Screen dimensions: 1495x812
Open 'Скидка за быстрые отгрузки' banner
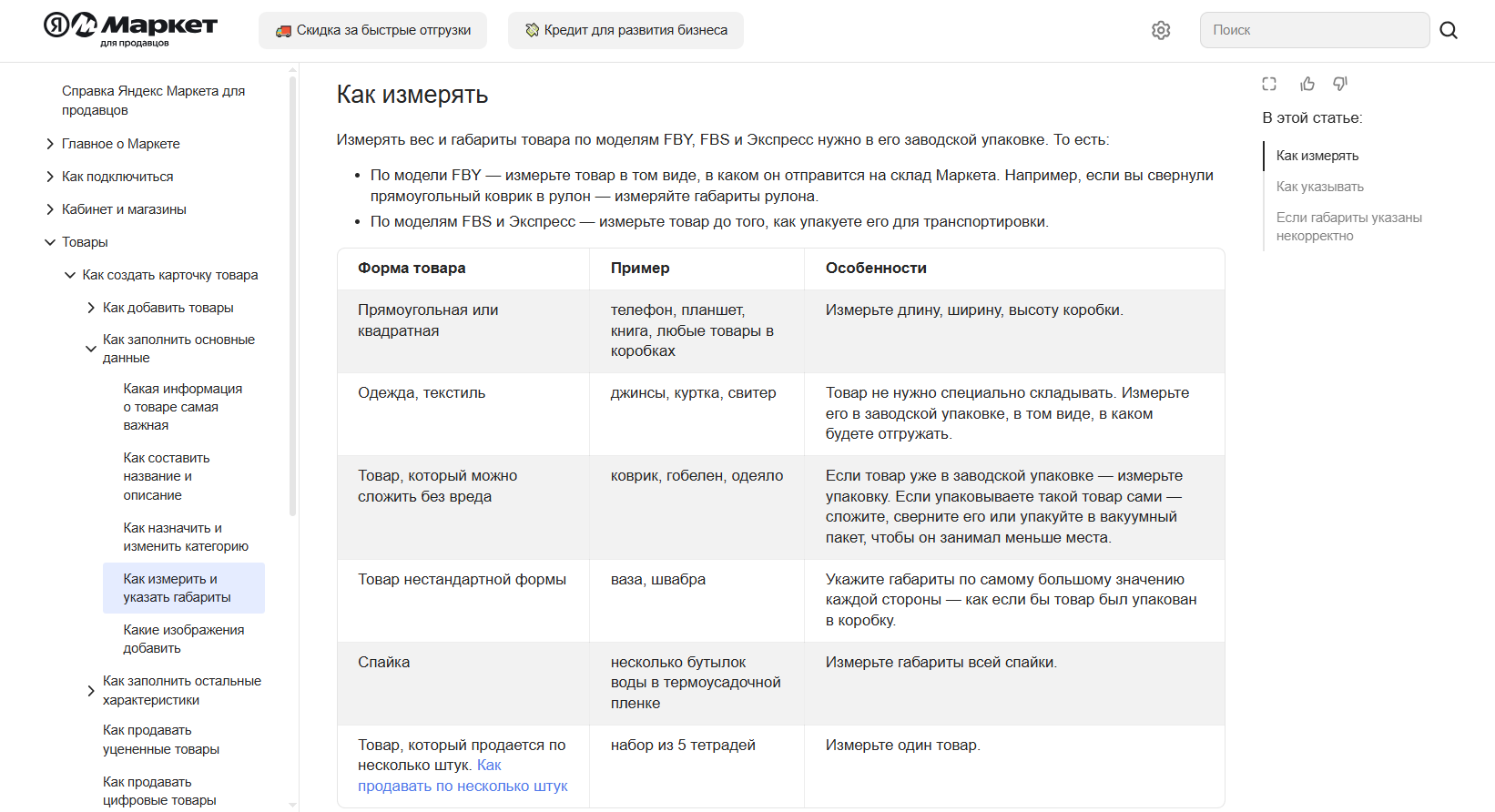pos(372,30)
